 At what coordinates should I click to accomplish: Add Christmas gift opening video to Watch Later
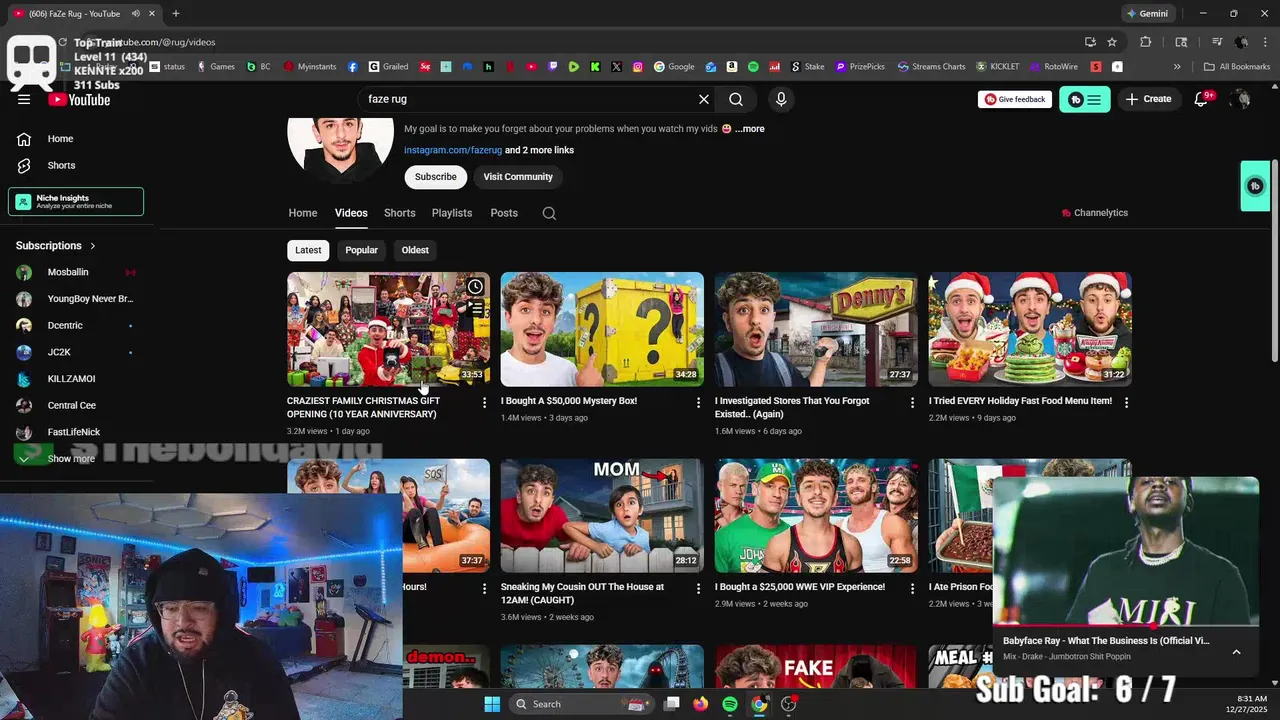[475, 287]
